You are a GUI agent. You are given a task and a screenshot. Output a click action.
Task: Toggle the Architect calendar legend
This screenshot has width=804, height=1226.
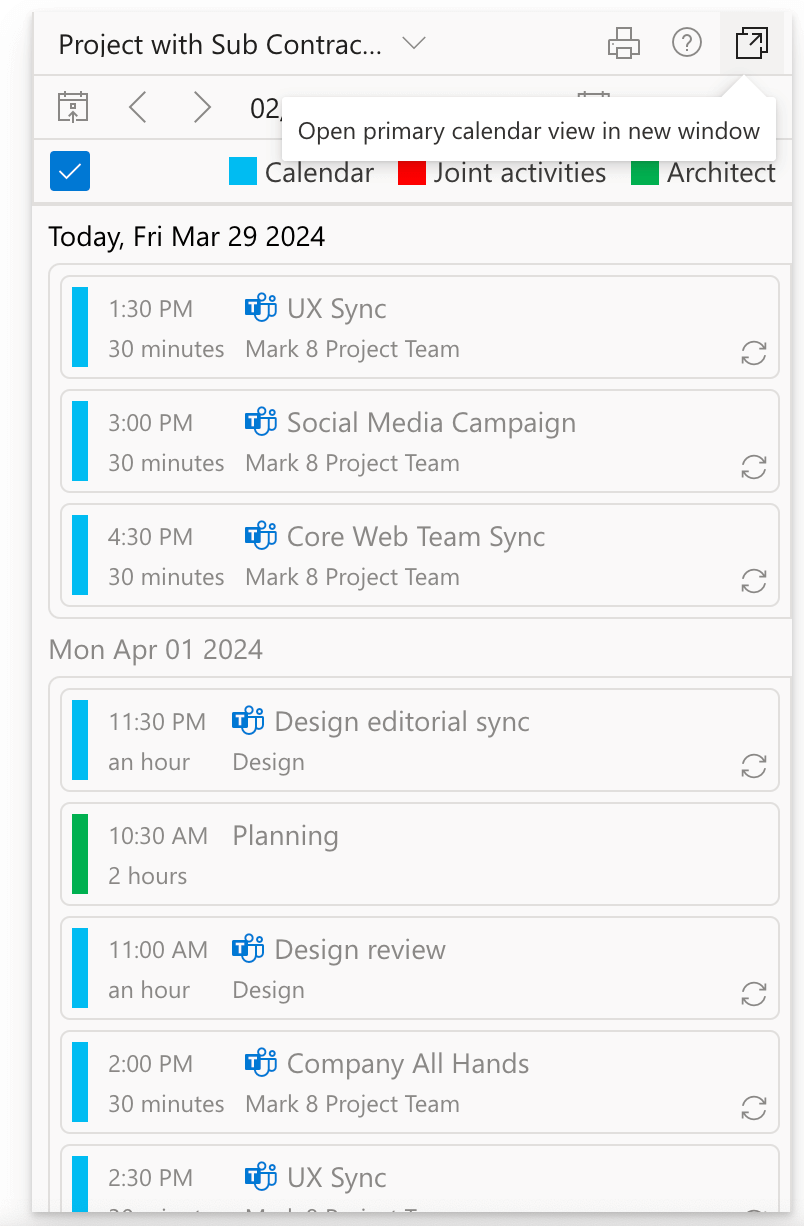pyautogui.click(x=703, y=173)
